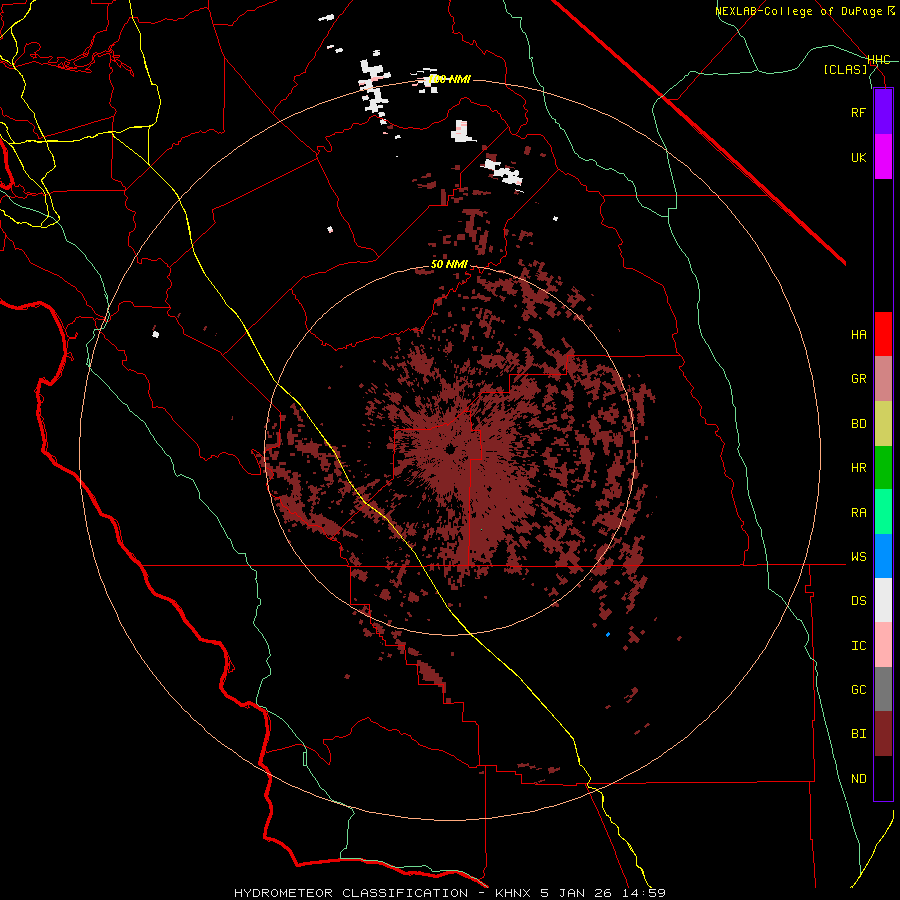Click the RF purple legend swatch
This screenshot has height=900, width=900.
tap(883, 112)
